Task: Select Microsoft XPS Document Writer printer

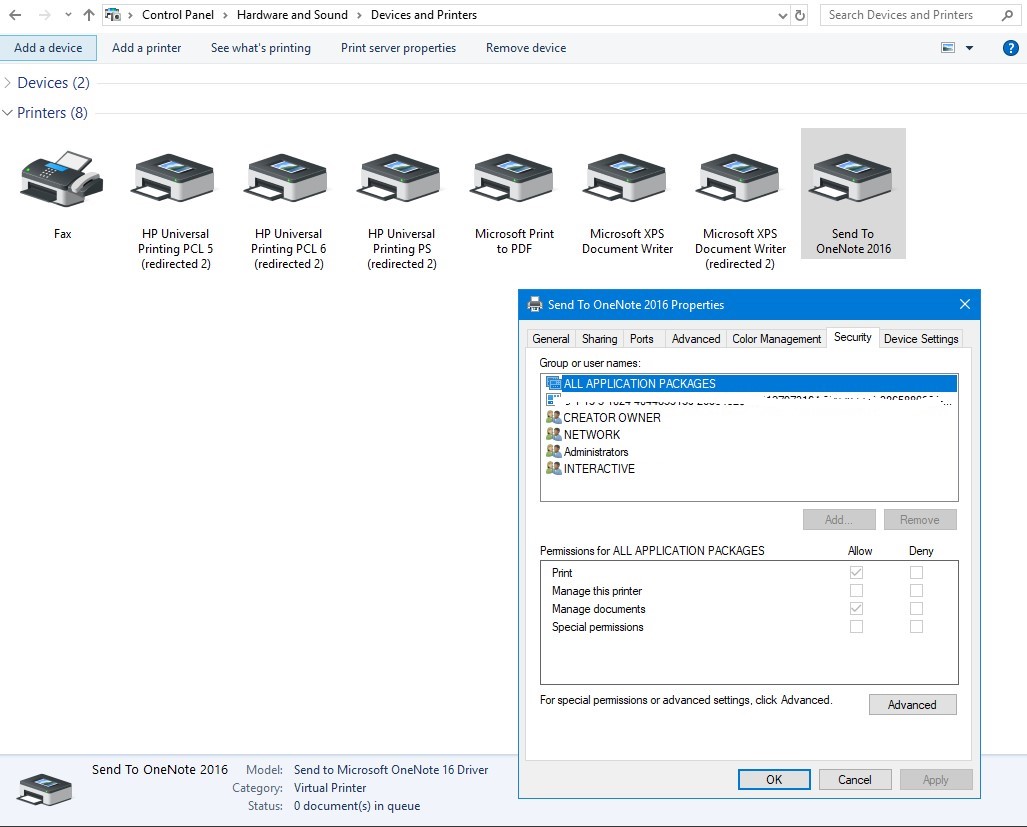Action: click(627, 180)
